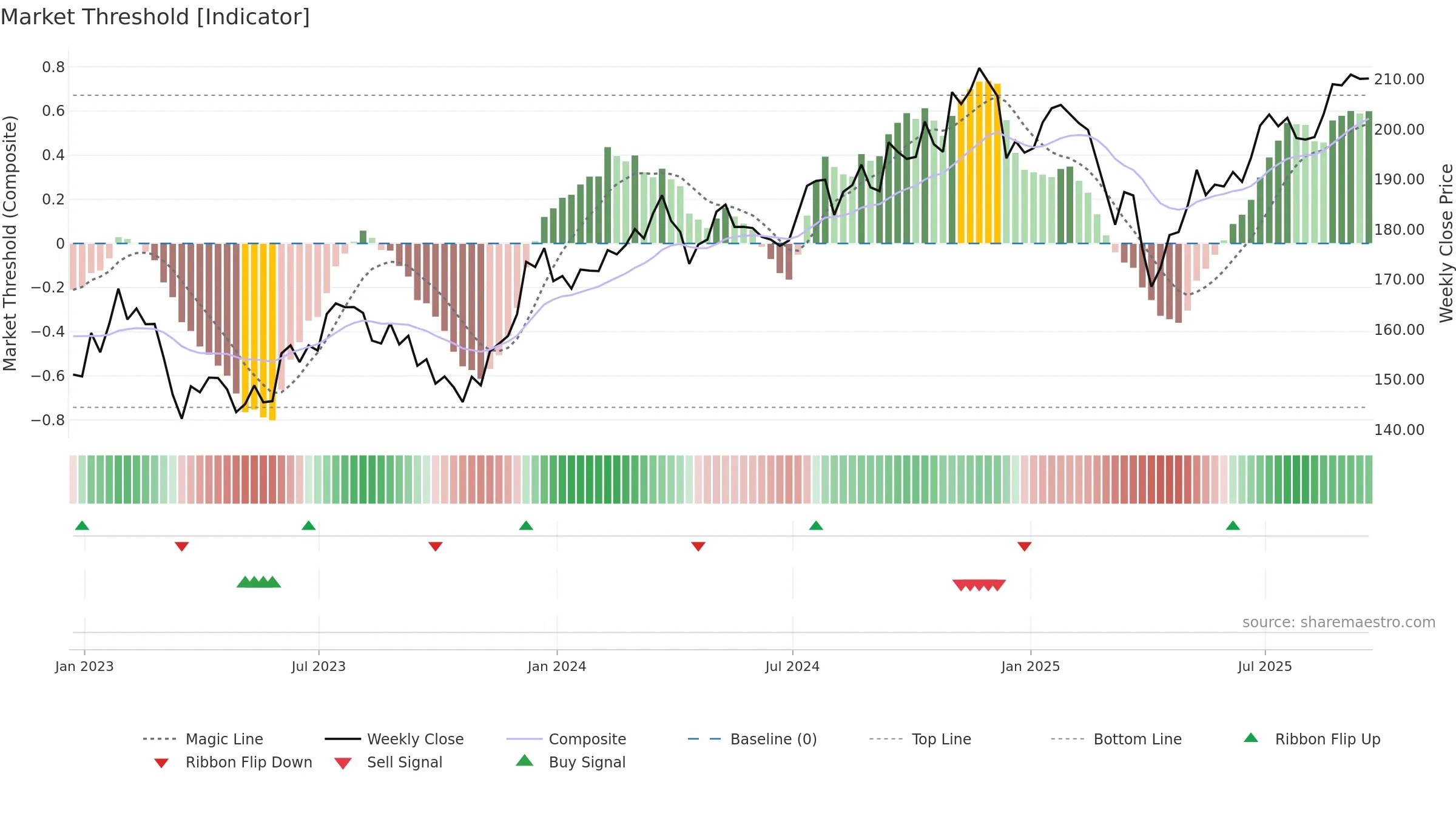Click the Ribbon Flip Up triangle before Jul 2023

click(308, 525)
